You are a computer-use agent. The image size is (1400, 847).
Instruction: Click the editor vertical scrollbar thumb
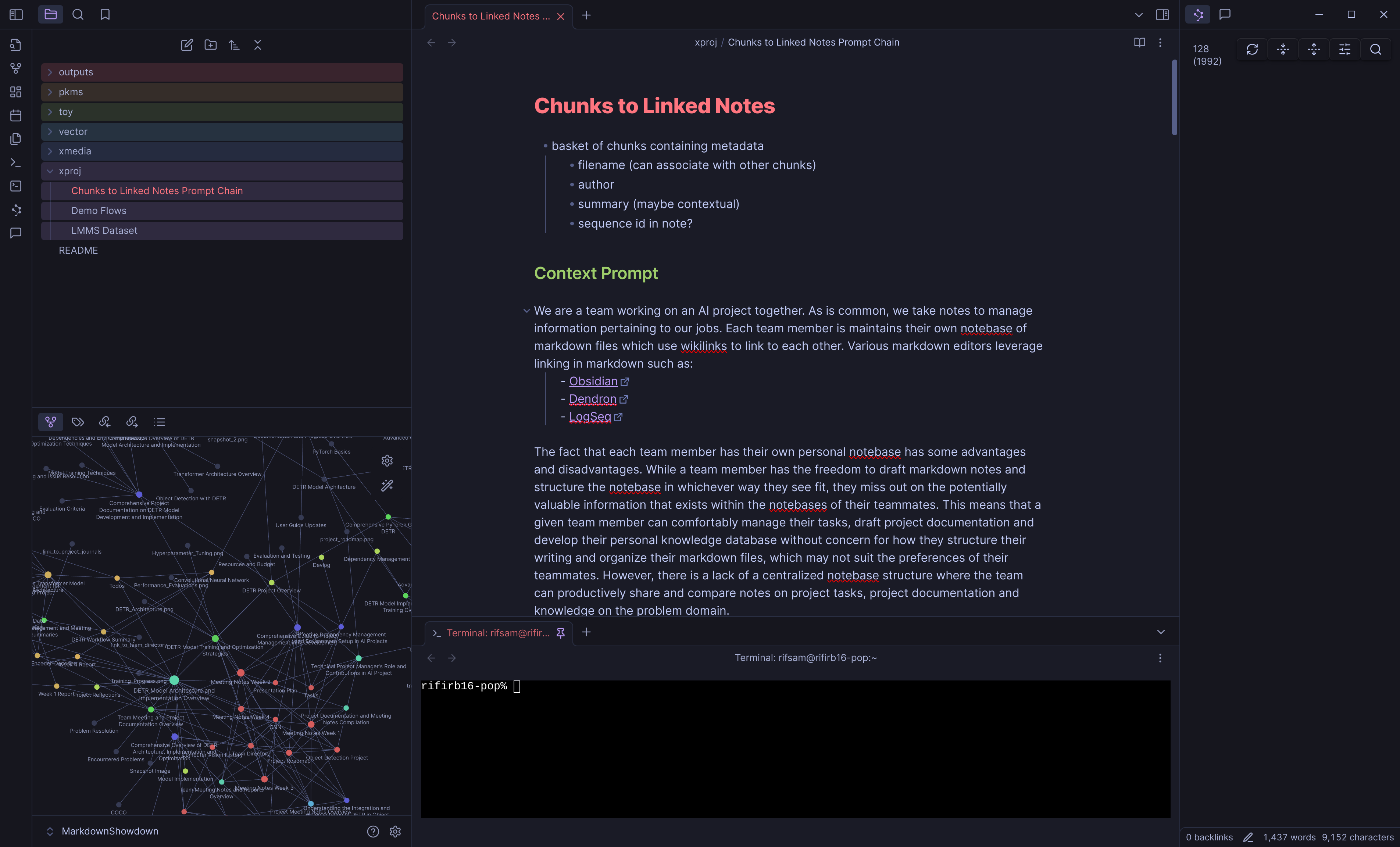click(1174, 97)
